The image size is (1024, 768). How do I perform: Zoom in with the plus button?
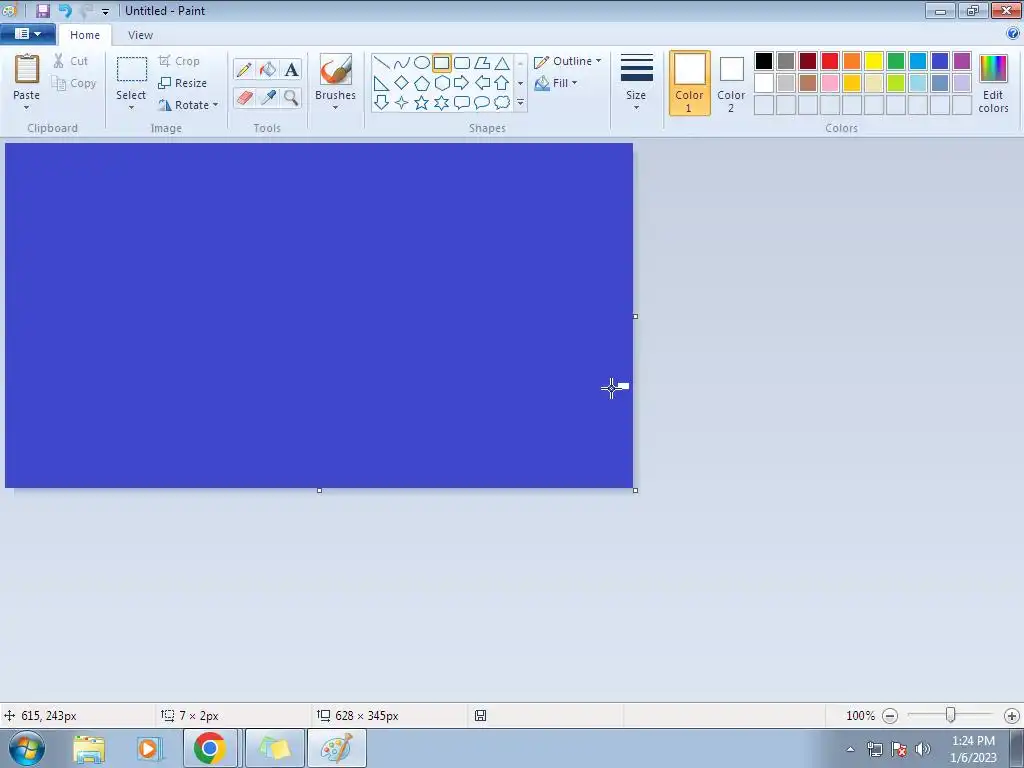[x=1012, y=716]
